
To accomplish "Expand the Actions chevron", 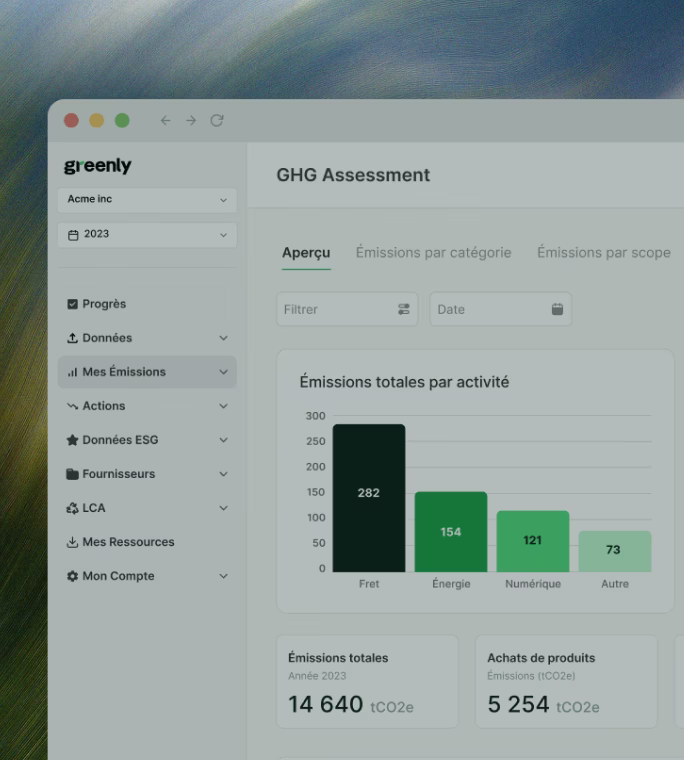I will 223,406.
